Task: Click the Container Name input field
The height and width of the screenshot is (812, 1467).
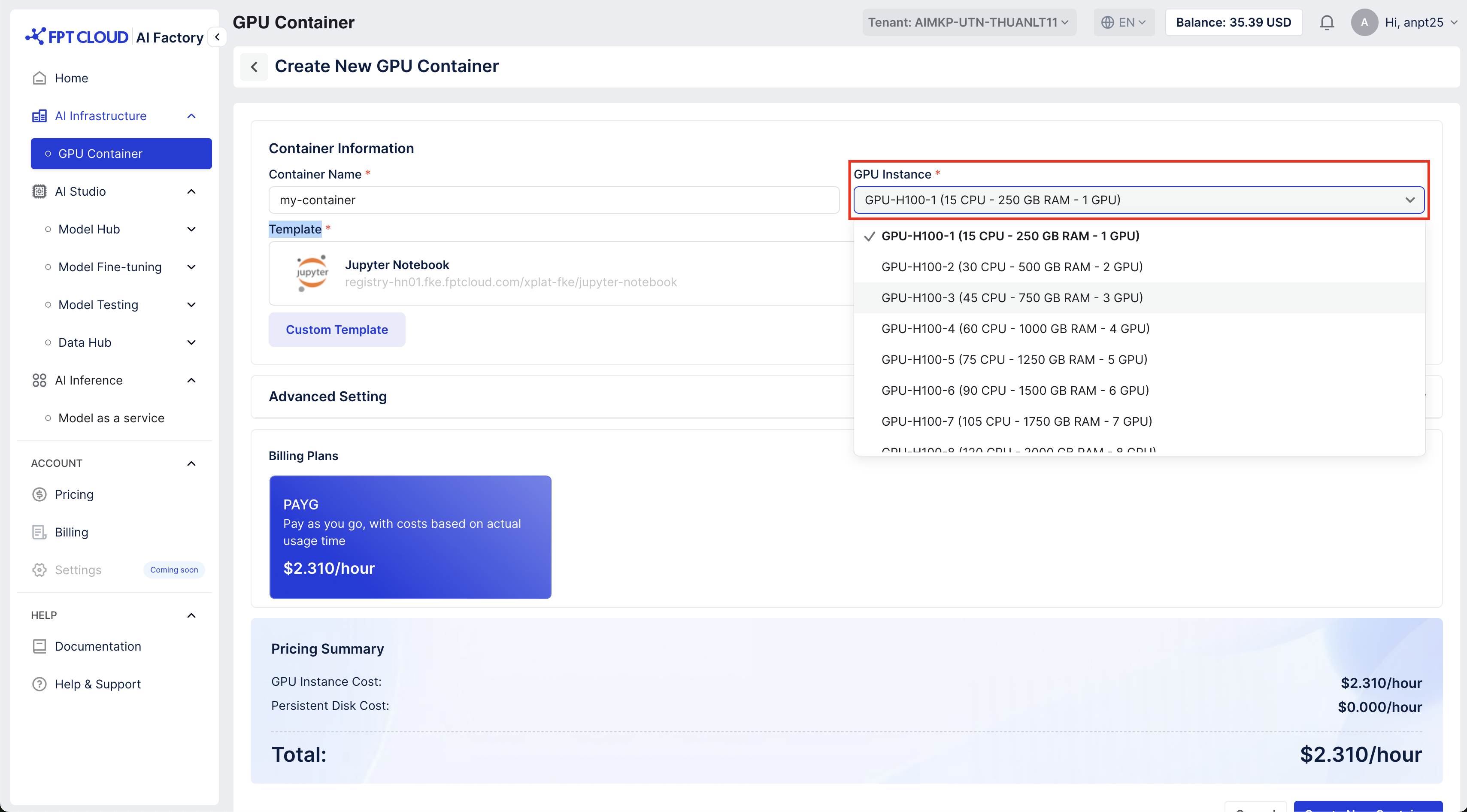Action: coord(554,200)
